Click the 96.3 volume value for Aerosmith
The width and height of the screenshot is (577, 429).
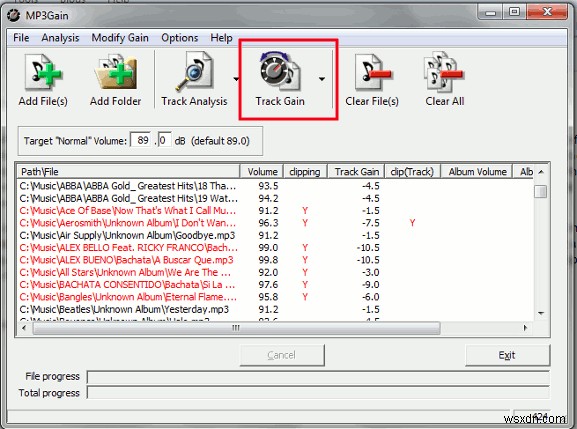268,223
